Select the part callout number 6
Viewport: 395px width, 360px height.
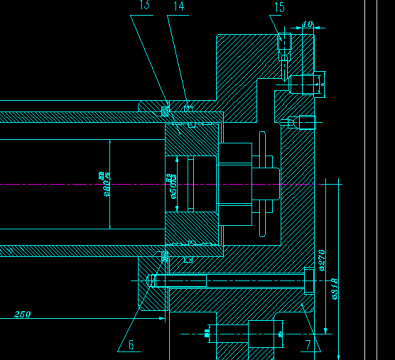(x=131, y=345)
